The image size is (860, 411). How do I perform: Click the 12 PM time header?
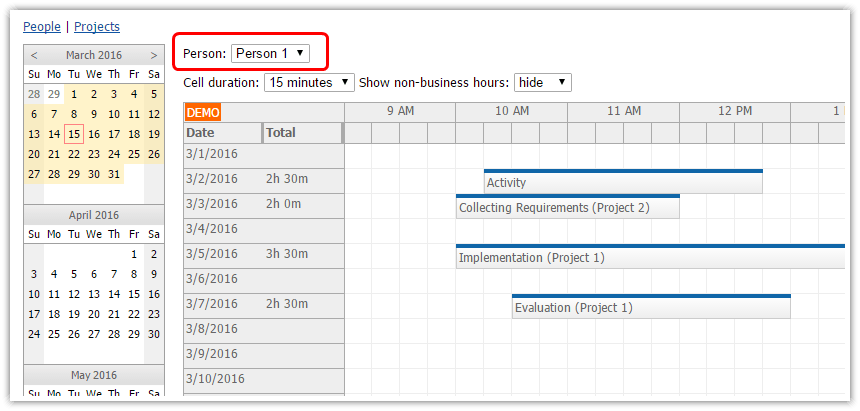735,111
